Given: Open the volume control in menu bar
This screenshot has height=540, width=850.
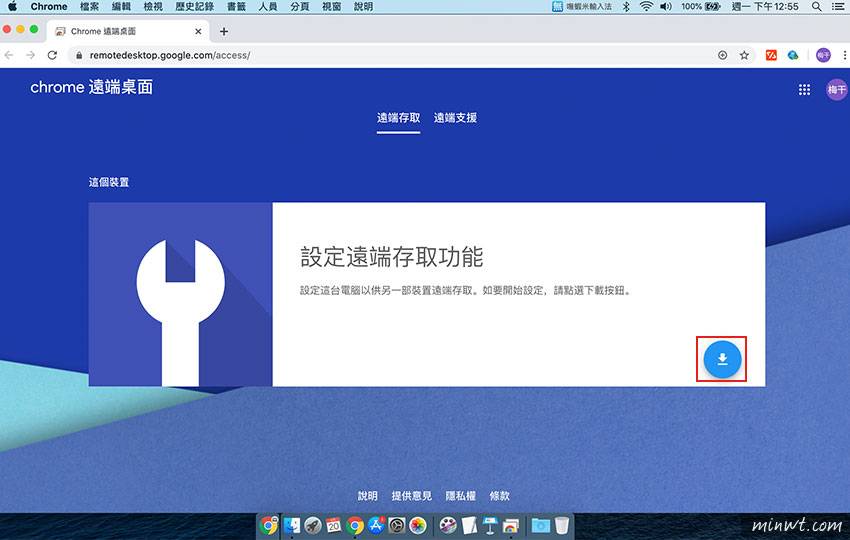Looking at the screenshot, I should 666,7.
